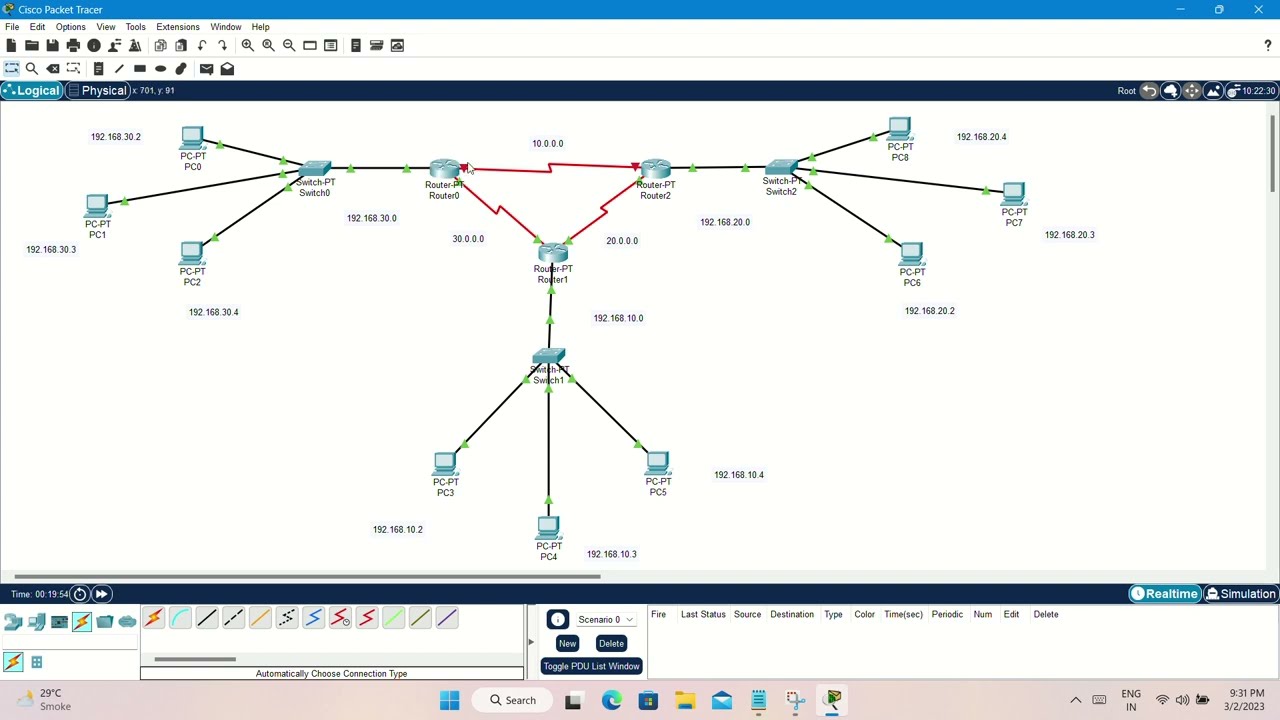Open the Extensions menu
Image resolution: width=1280 pixels, height=720 pixels.
[x=177, y=27]
